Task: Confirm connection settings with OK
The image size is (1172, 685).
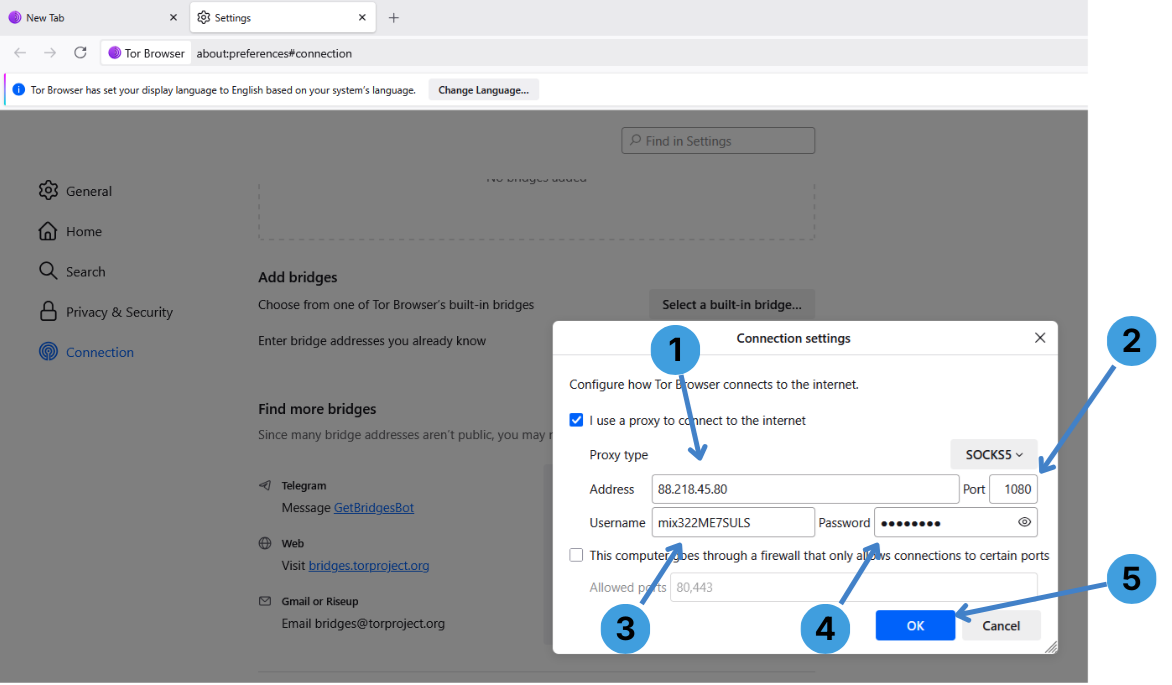Action: pyautogui.click(x=916, y=626)
